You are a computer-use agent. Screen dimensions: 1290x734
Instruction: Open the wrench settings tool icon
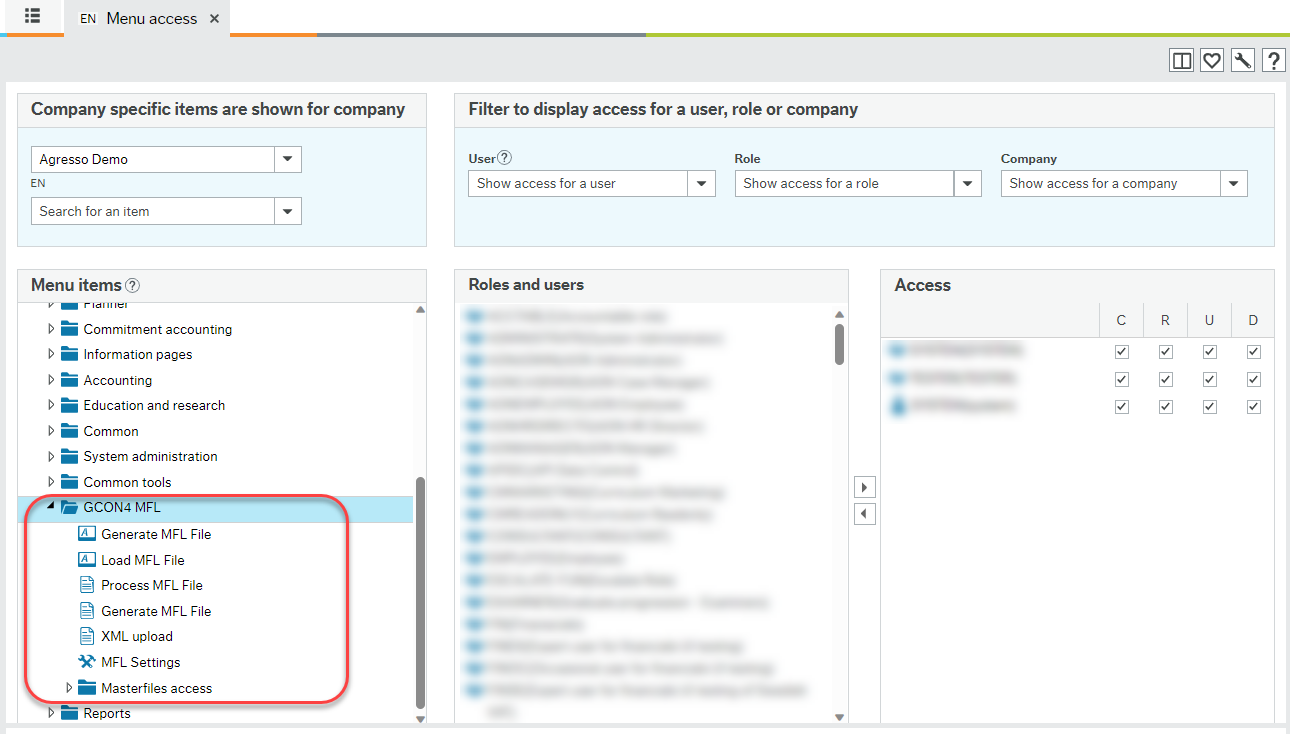point(1242,60)
